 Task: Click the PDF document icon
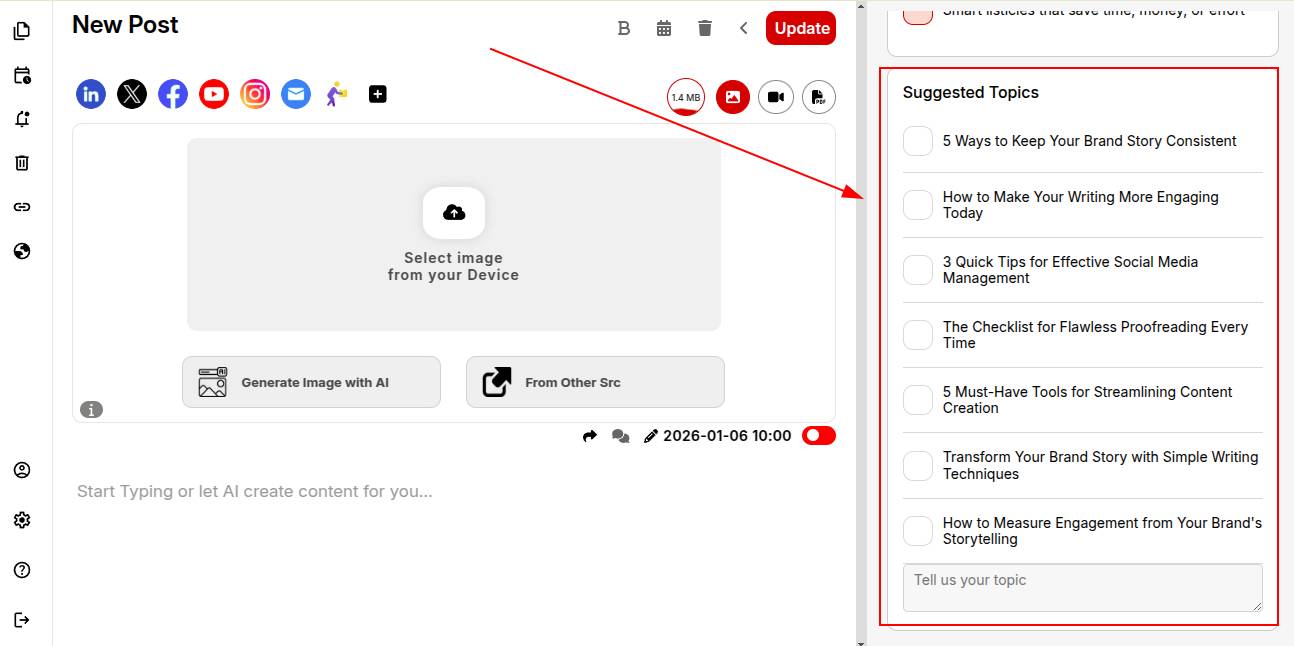[x=818, y=97]
